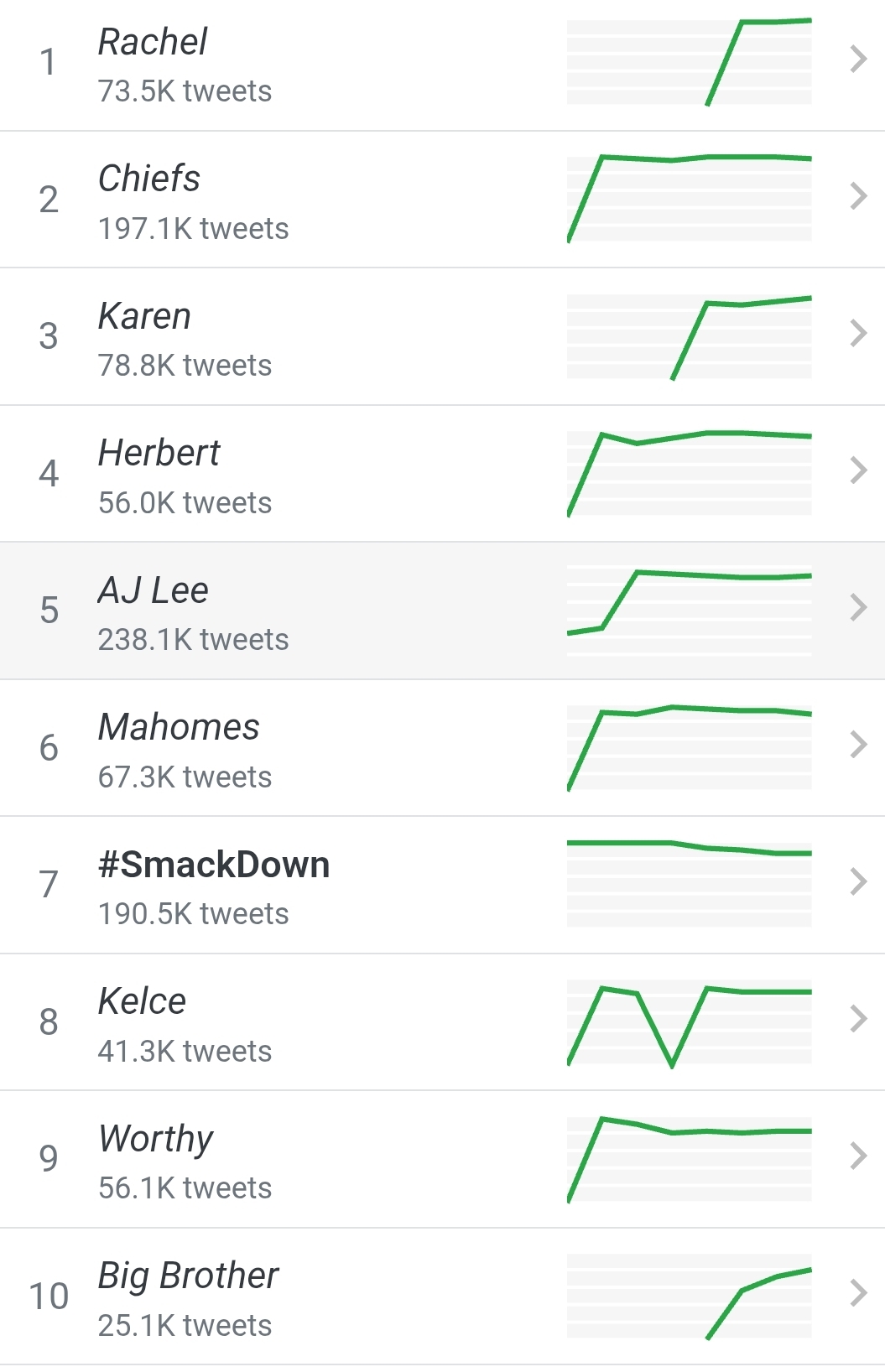Click the Kelce sparkline chart
885x1372 pixels.
pos(689,1021)
